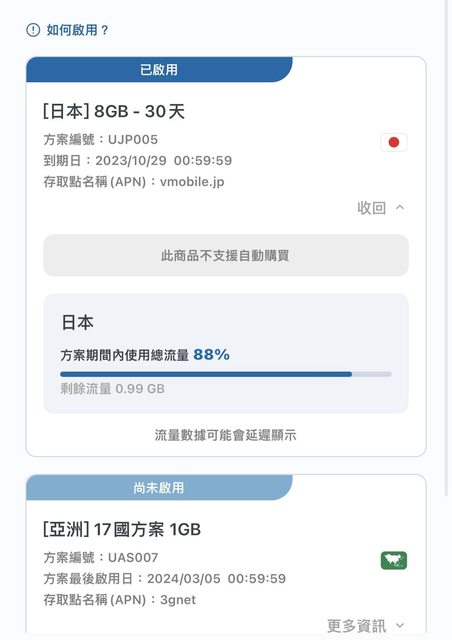Image resolution: width=452 pixels, height=640 pixels.
Task: Click the [亞洲] 17國方案 1GB plan title
Action: pos(122,529)
